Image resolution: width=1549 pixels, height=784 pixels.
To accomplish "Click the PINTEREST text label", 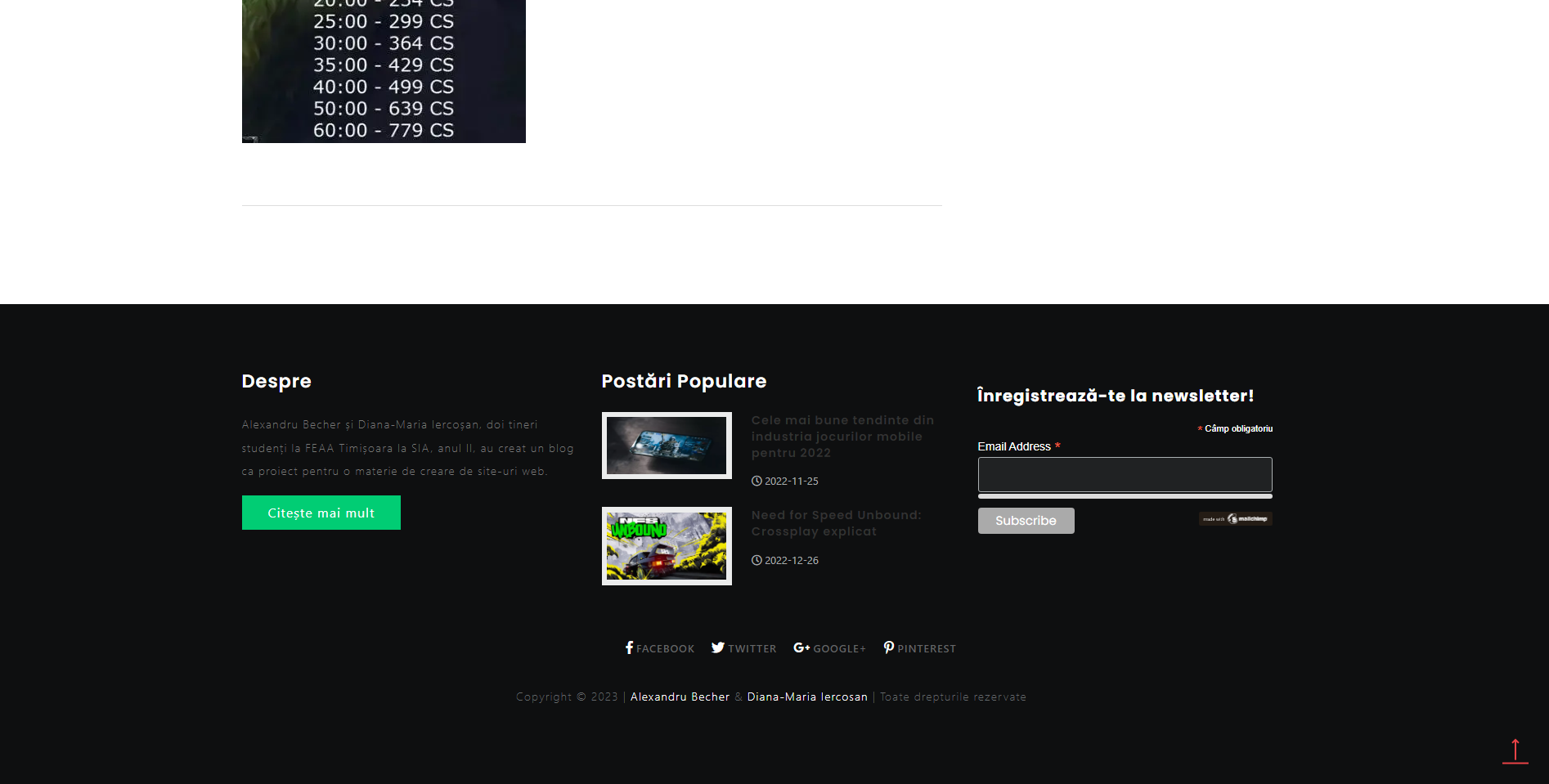I will click(927, 649).
